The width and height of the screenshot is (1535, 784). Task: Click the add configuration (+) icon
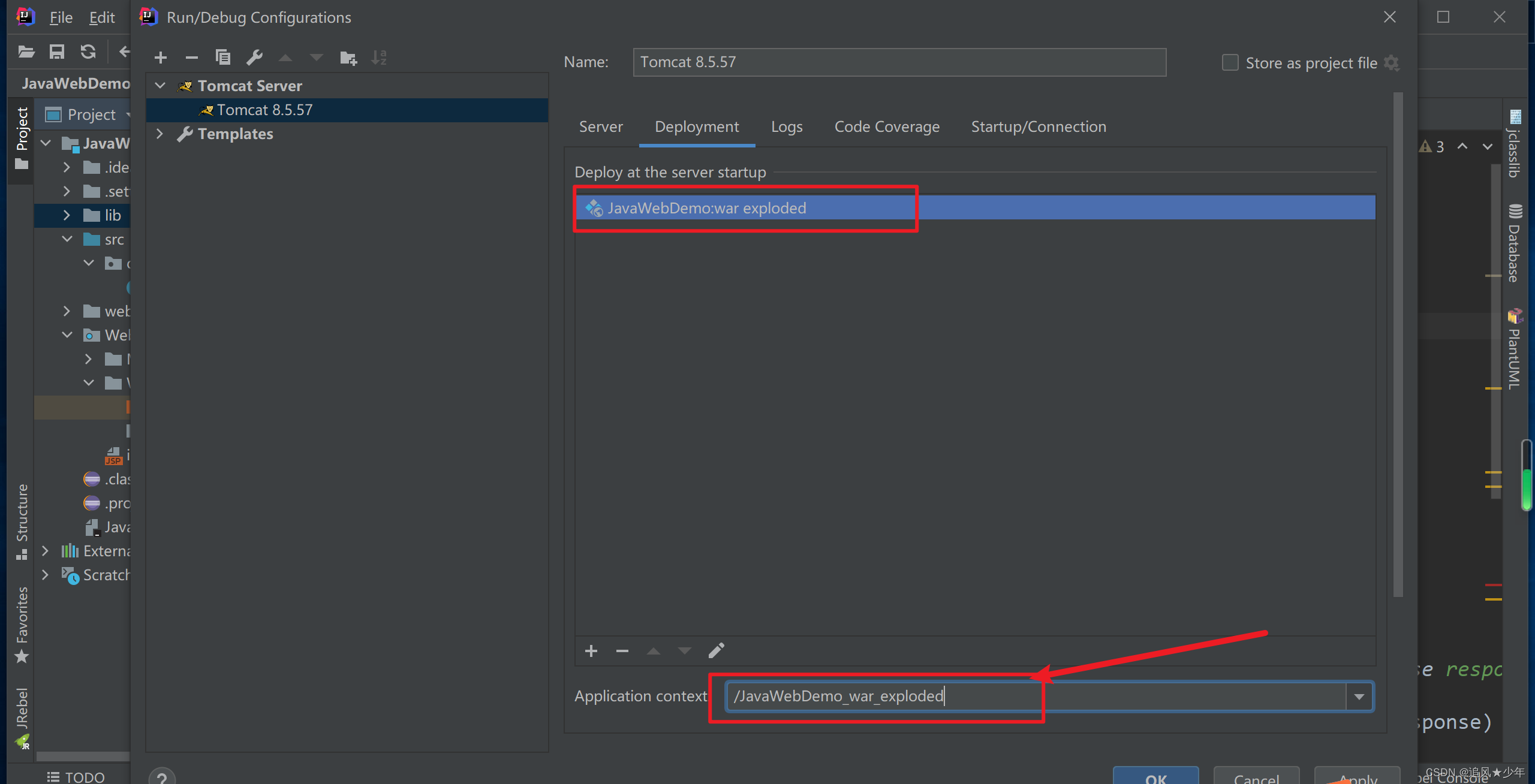click(159, 57)
